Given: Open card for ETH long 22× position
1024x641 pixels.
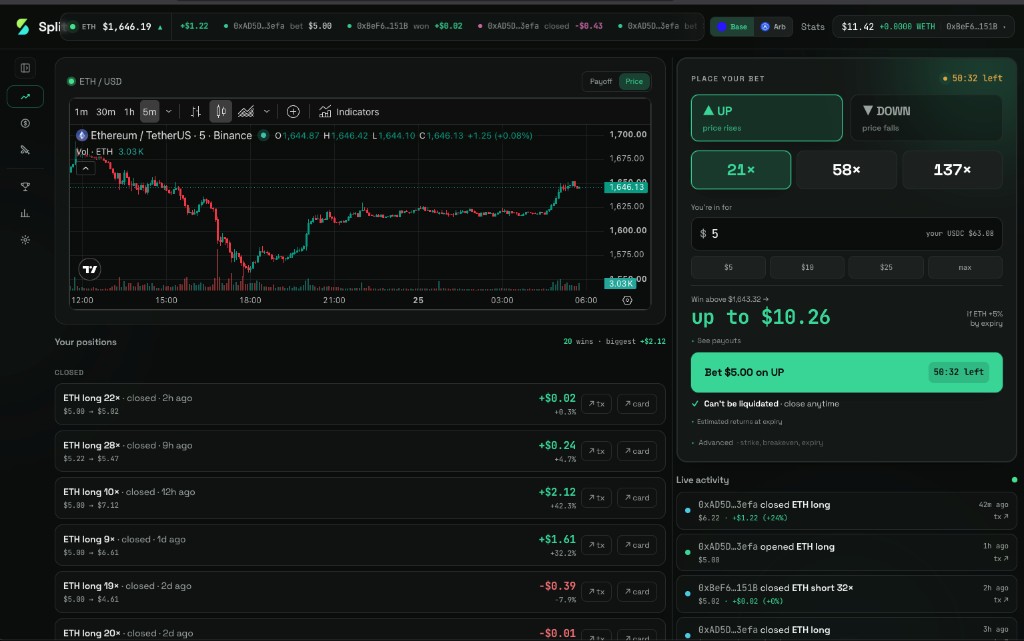Looking at the screenshot, I should tap(637, 404).
